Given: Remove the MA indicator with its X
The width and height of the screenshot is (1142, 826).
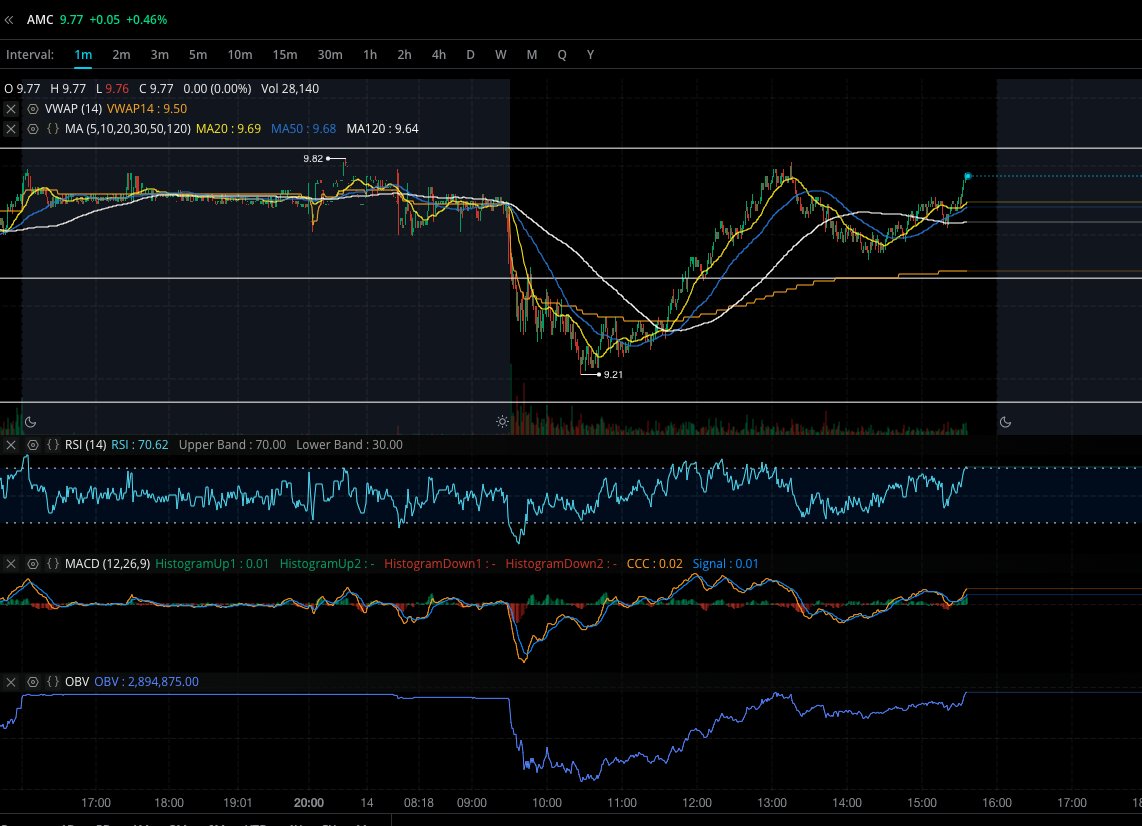Looking at the screenshot, I should 11,129.
